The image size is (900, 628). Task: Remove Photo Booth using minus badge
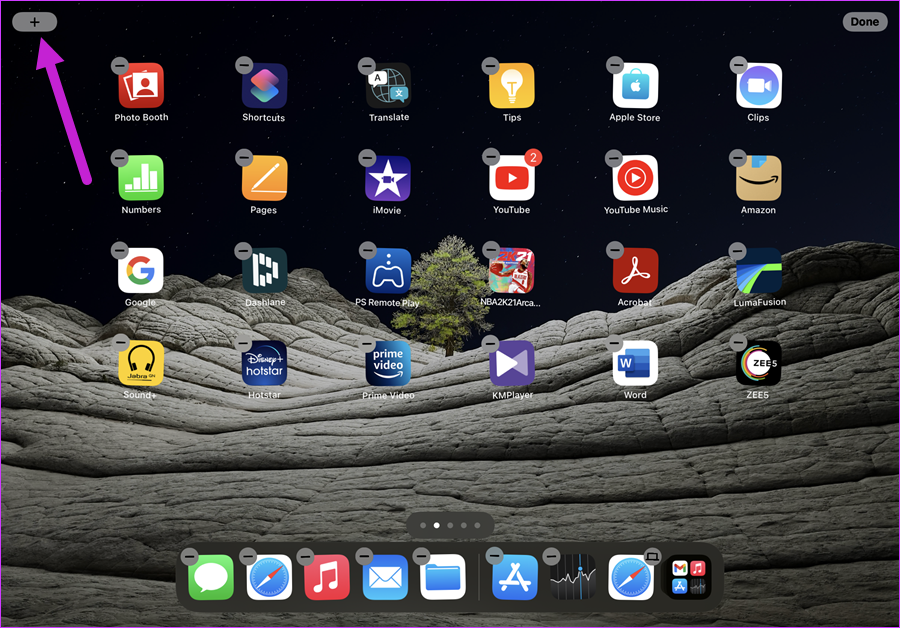point(119,65)
